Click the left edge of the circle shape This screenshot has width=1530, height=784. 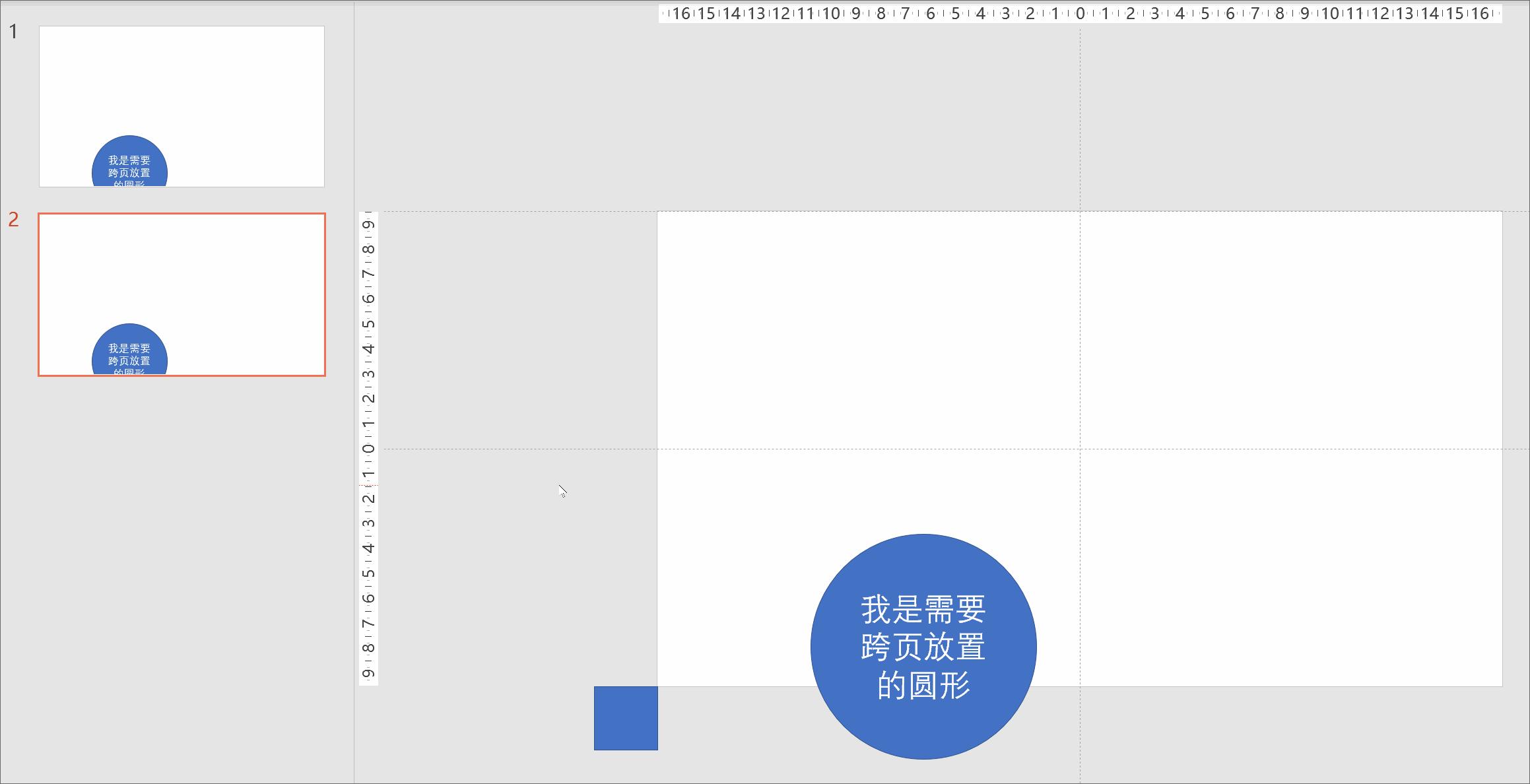pos(812,647)
